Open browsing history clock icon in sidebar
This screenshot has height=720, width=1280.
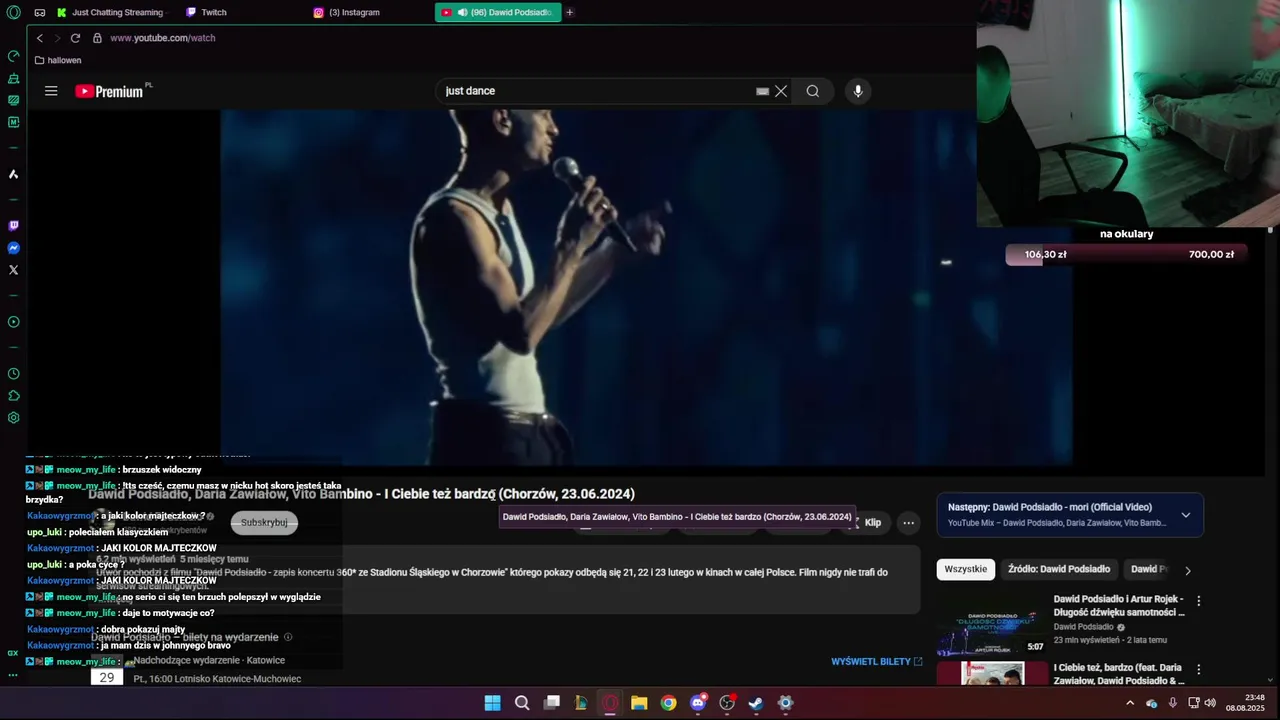[x=13, y=374]
